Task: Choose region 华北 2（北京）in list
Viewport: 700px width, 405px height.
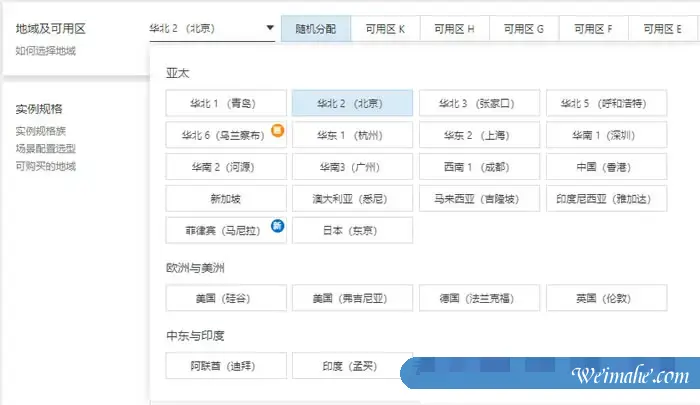Action: pyautogui.click(x=352, y=103)
